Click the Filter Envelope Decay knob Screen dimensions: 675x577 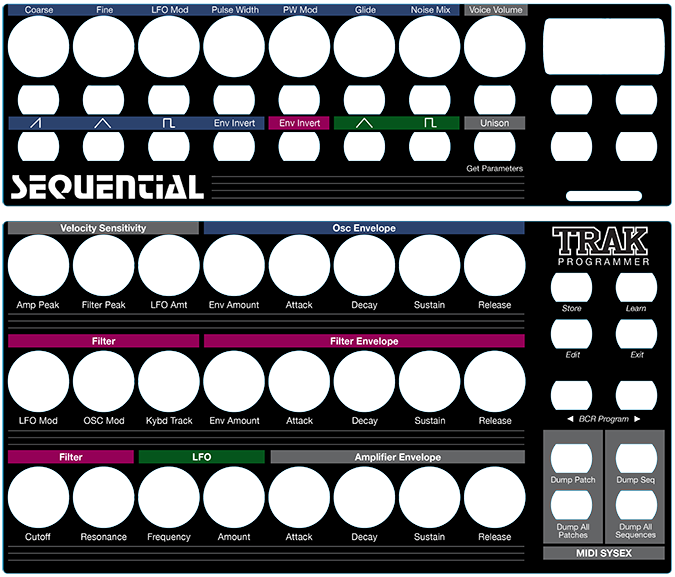[x=364, y=382]
